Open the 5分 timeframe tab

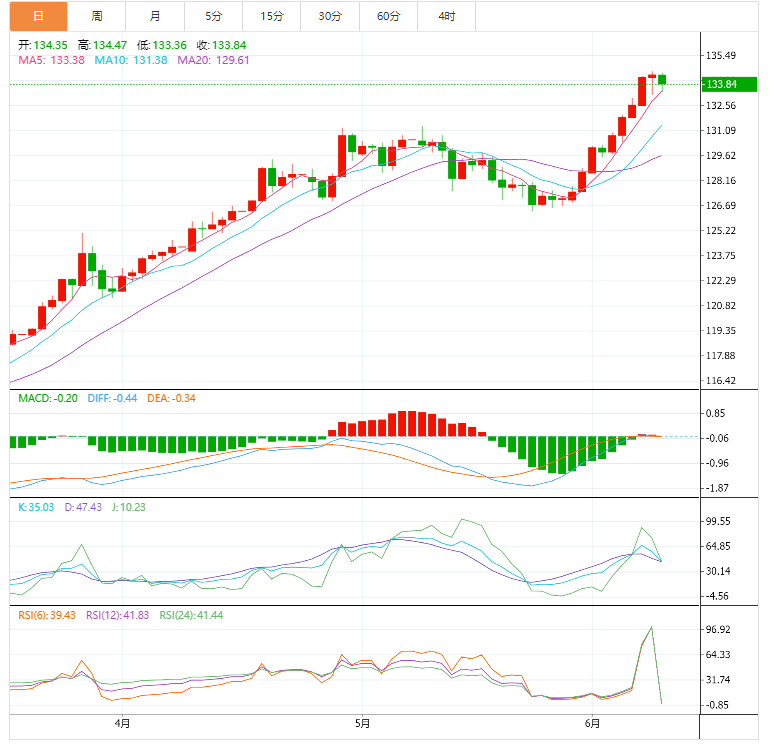coord(214,16)
